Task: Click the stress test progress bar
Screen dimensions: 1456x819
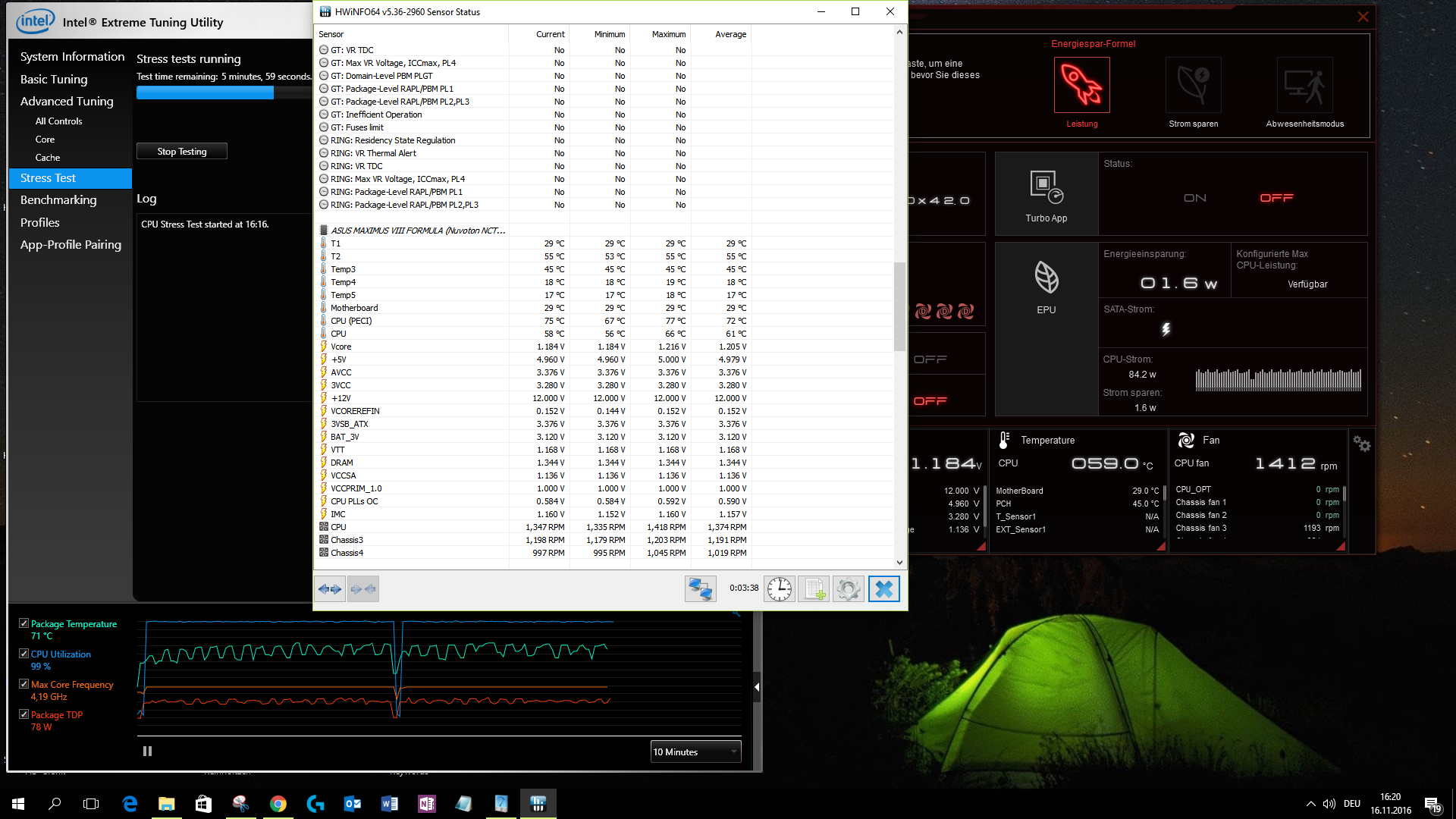Action: pyautogui.click(x=224, y=93)
